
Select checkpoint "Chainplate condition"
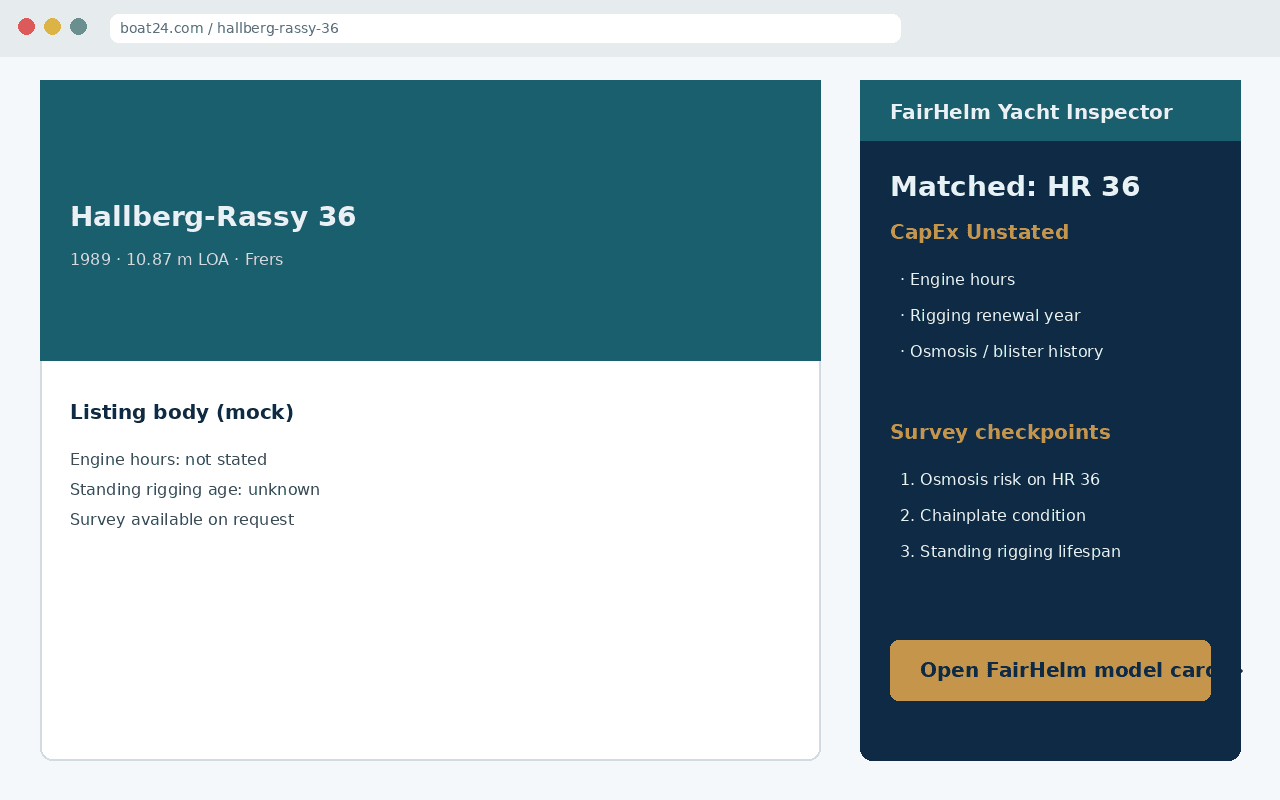(x=993, y=516)
